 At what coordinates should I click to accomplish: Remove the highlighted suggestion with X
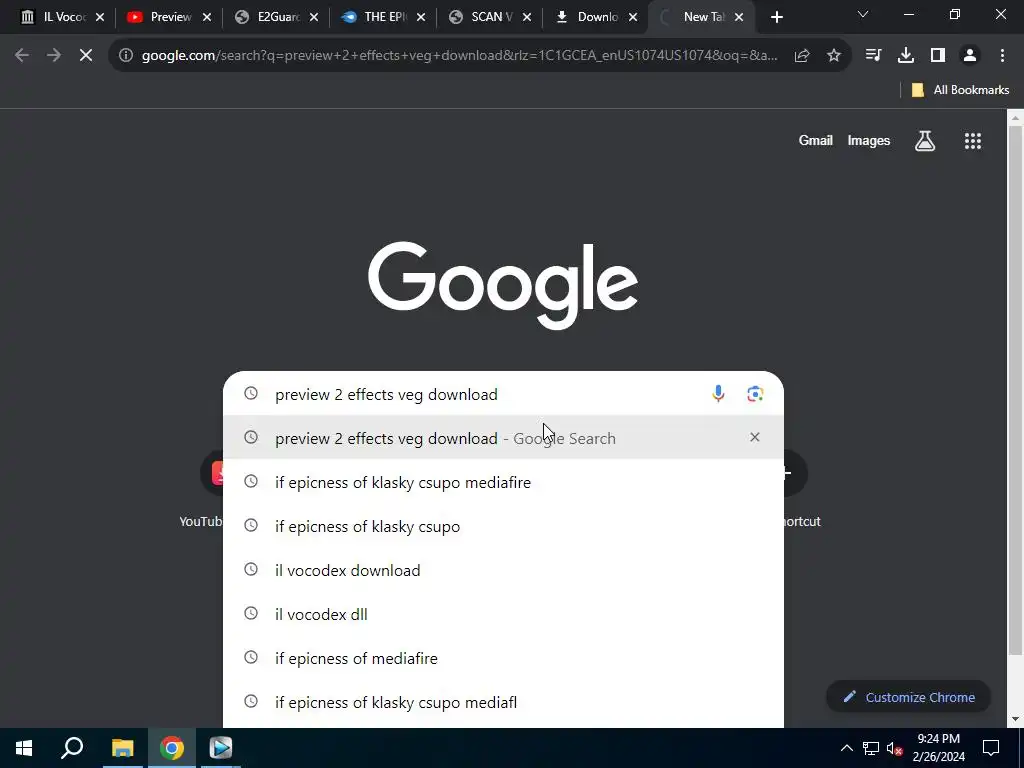point(755,437)
